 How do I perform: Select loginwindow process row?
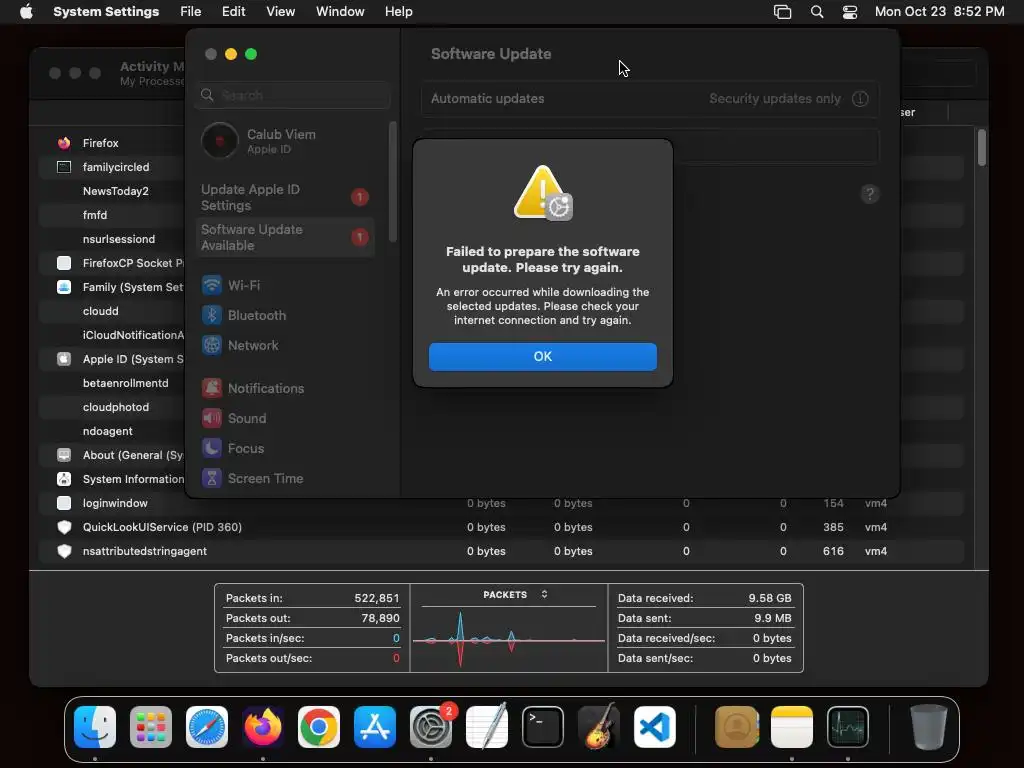click(501, 504)
